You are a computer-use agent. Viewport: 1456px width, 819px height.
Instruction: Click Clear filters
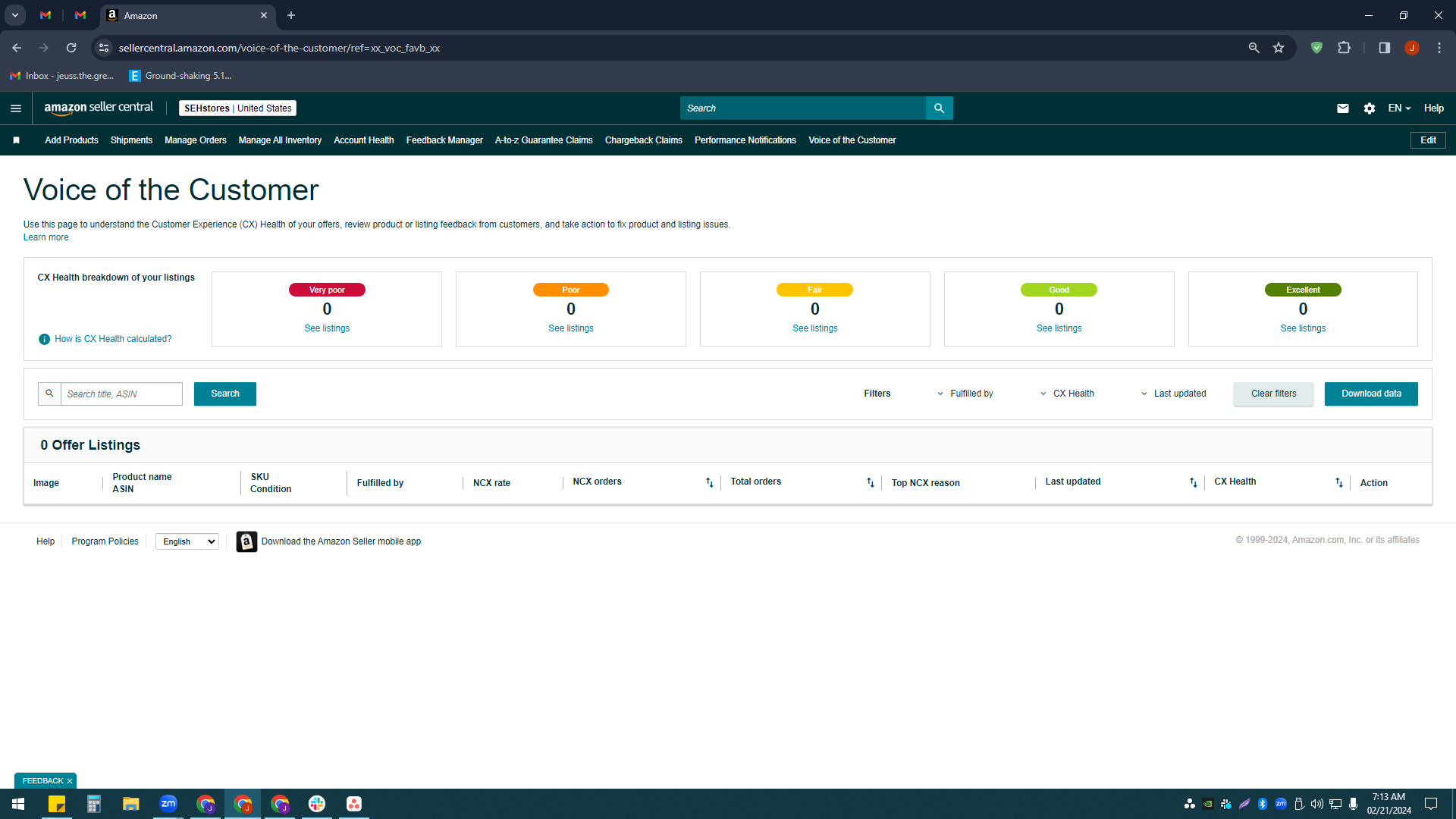click(x=1274, y=394)
